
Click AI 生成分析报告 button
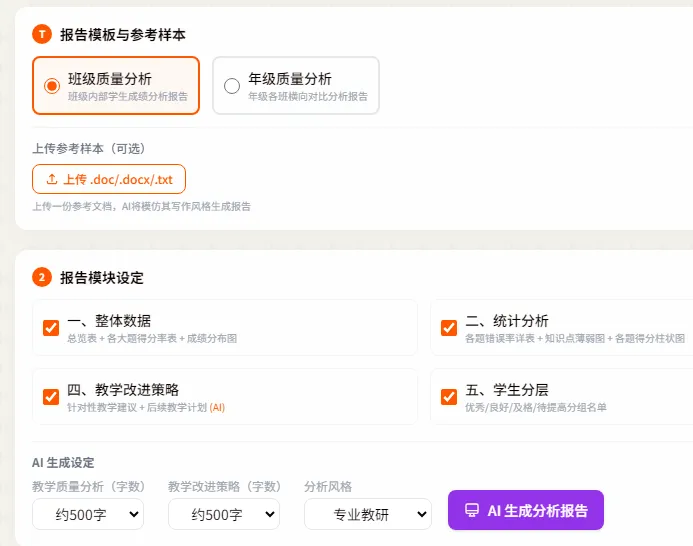525,510
